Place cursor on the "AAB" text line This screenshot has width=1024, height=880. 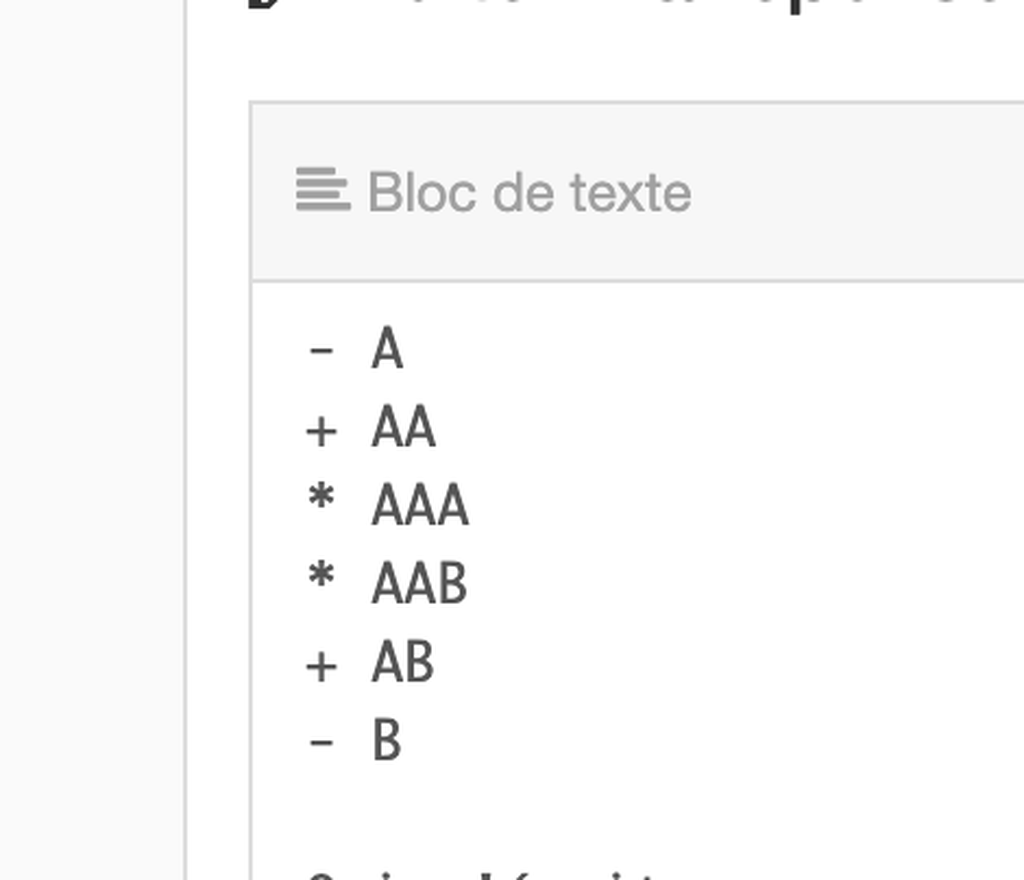[x=419, y=584]
